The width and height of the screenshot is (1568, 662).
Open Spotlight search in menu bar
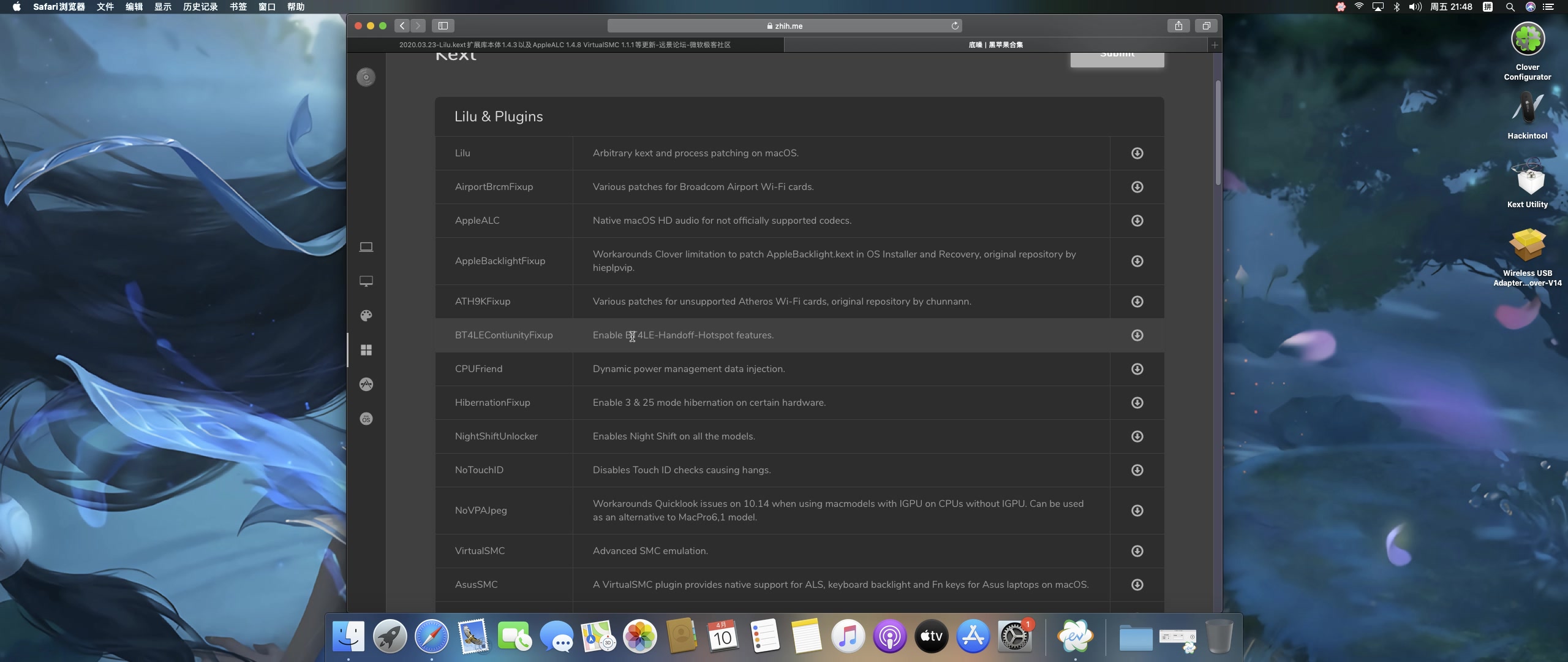(x=1510, y=7)
